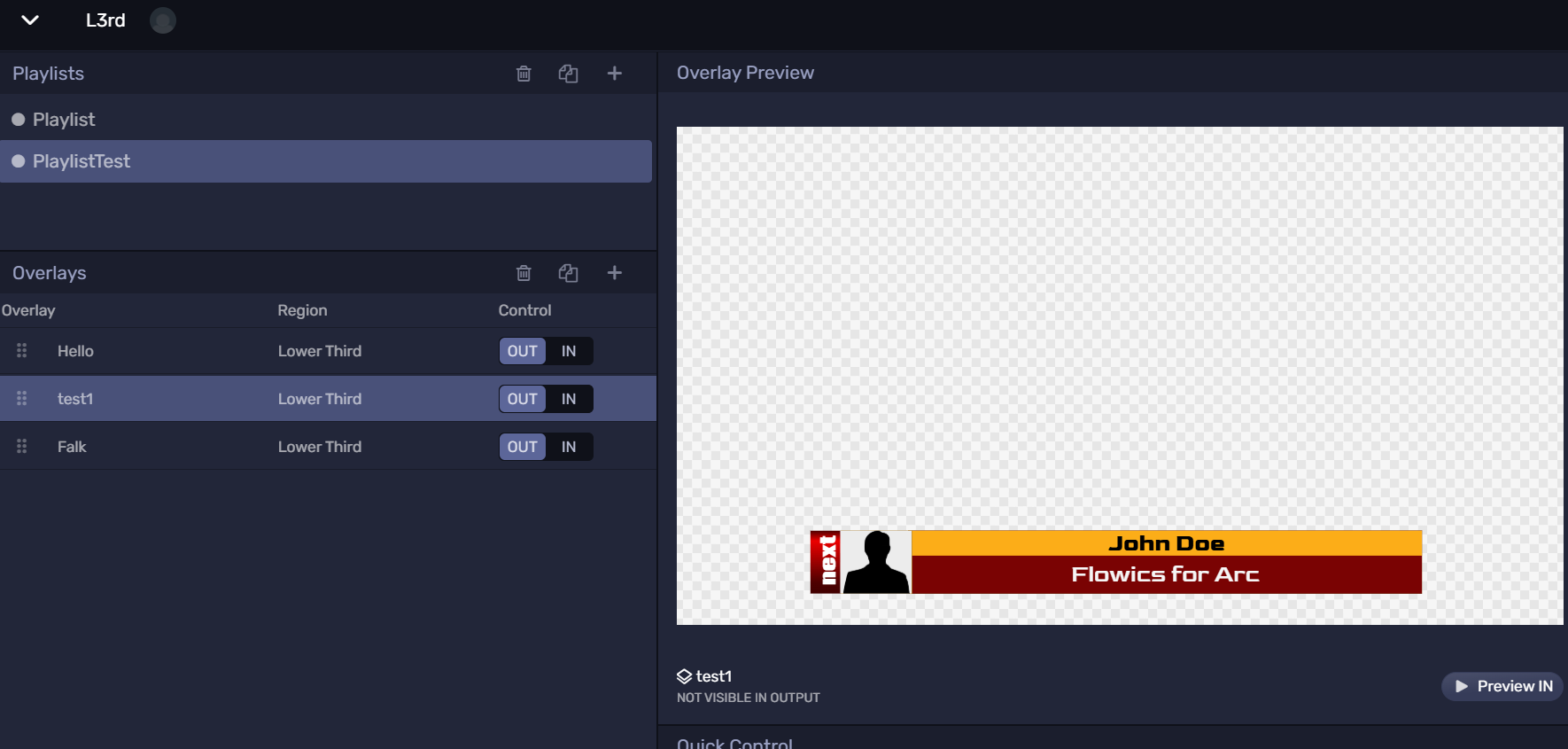
Task: Add new overlay with plus icon
Action: point(614,273)
